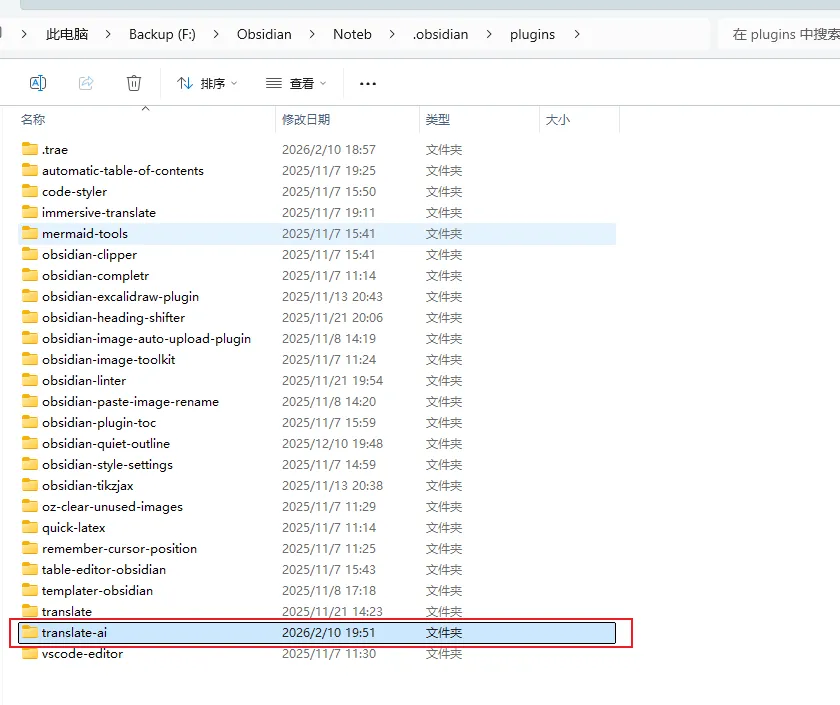Select the code-styler folder icon
The height and width of the screenshot is (705, 840).
point(30,191)
